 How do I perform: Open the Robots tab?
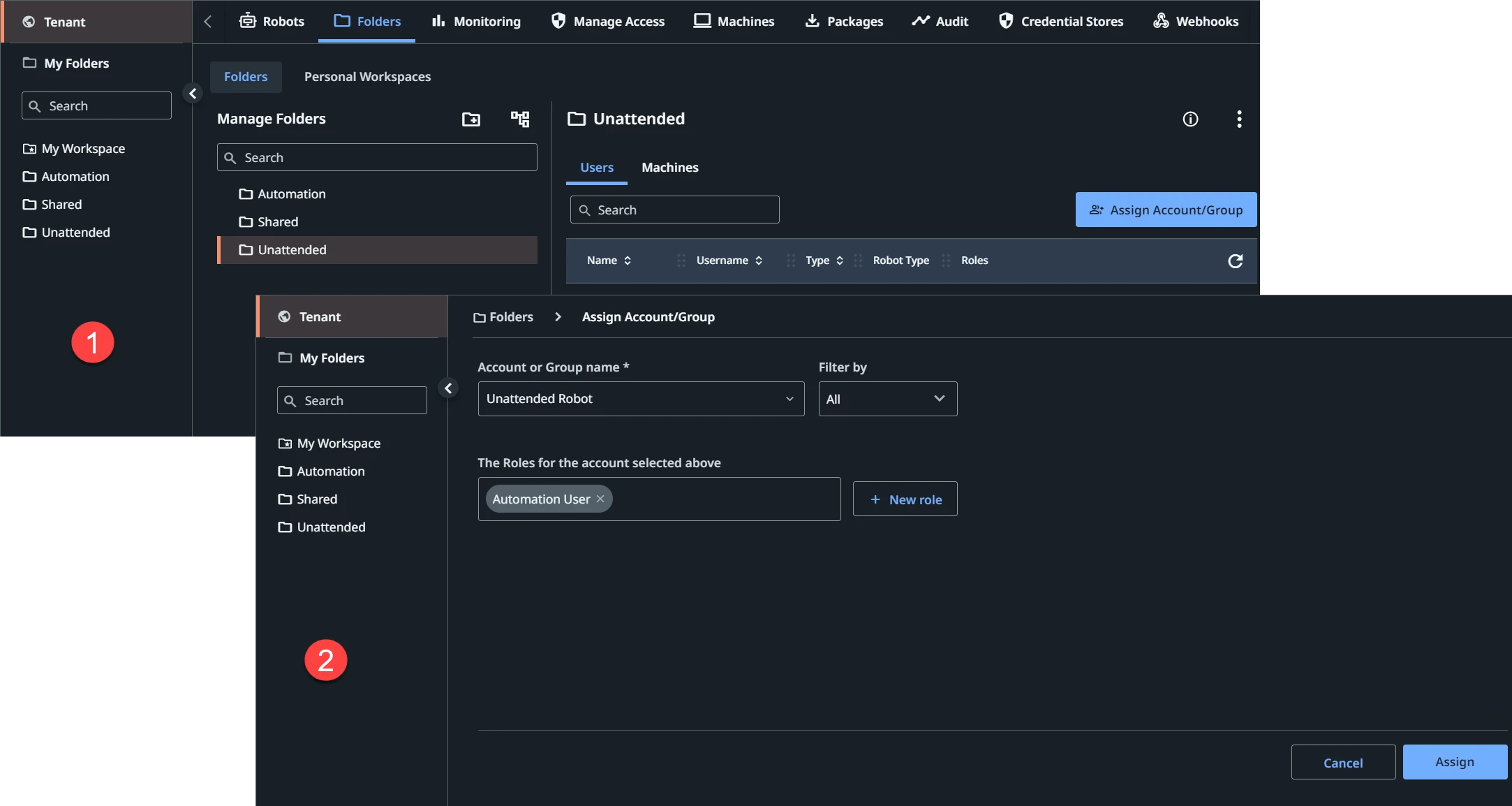click(272, 21)
